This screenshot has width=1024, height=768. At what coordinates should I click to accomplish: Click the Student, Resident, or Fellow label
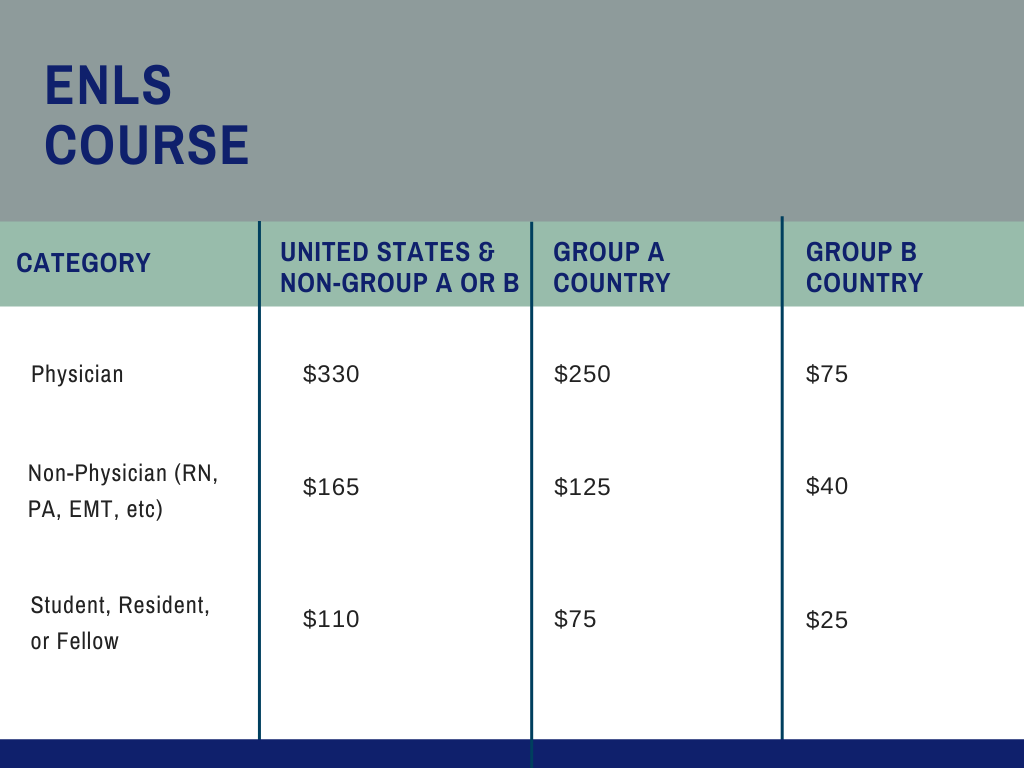[x=120, y=623]
